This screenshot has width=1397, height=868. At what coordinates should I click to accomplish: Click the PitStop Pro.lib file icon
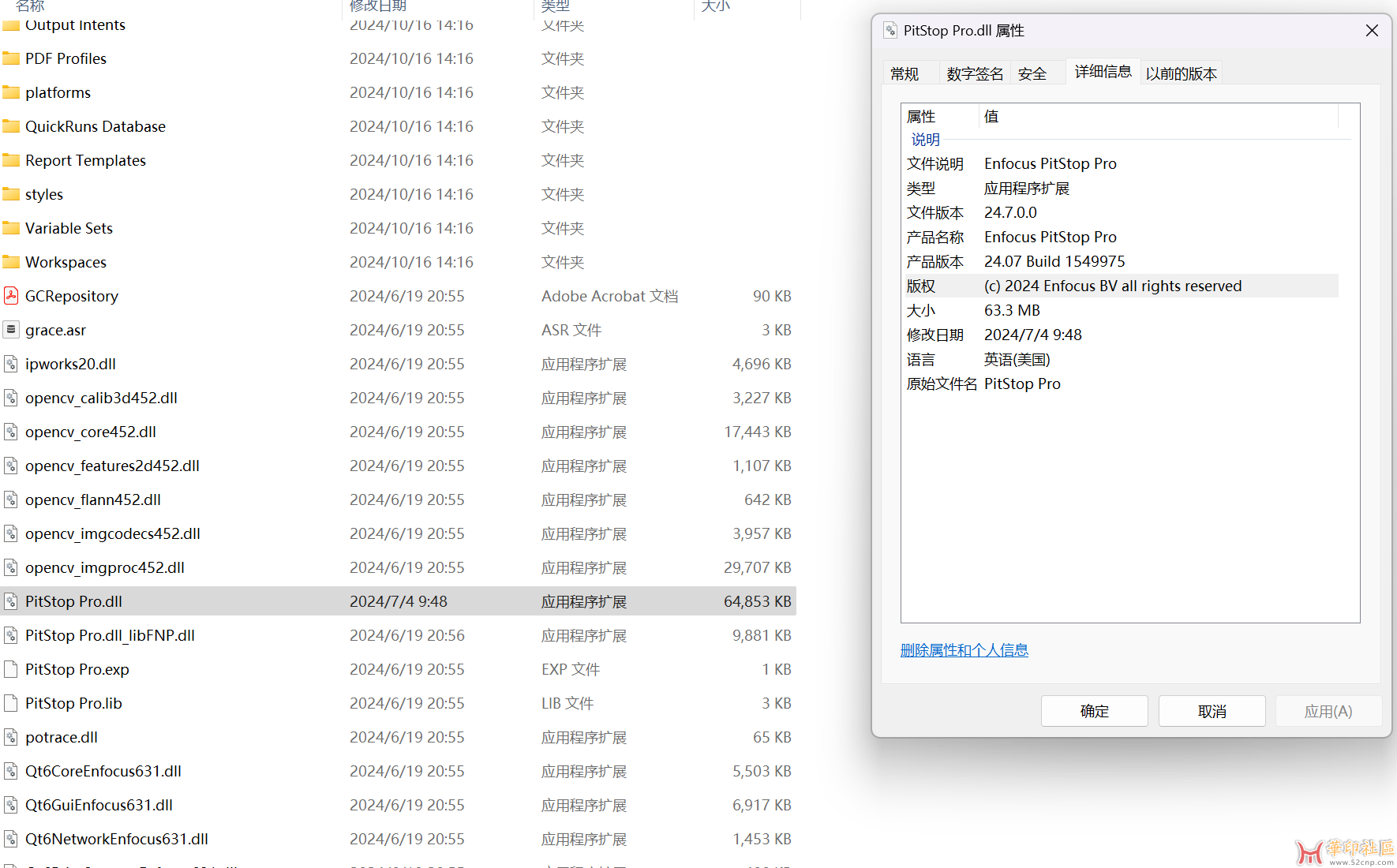coord(11,703)
